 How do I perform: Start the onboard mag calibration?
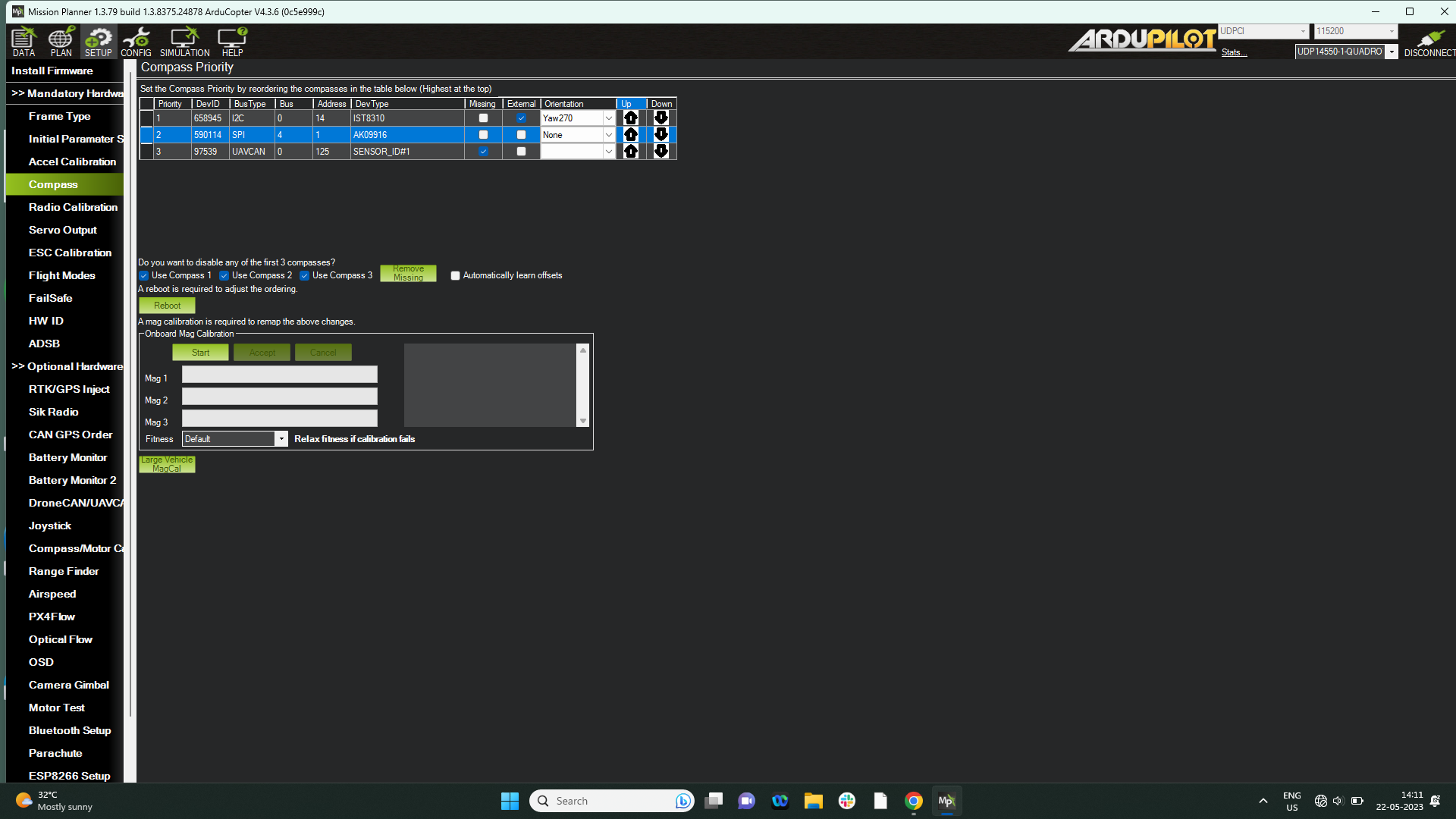click(200, 352)
